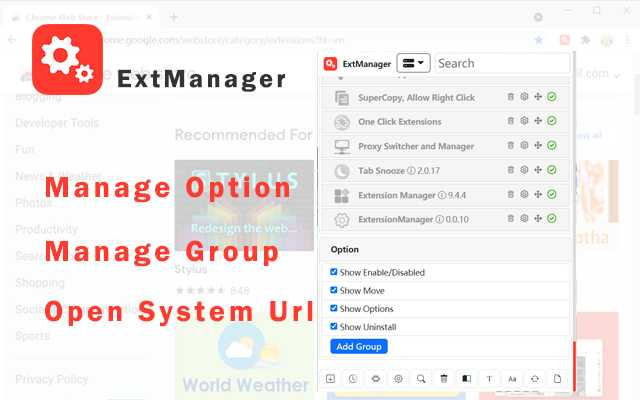Click the blank page icon in bottom toolbar
This screenshot has height=400, width=640.
tap(558, 379)
